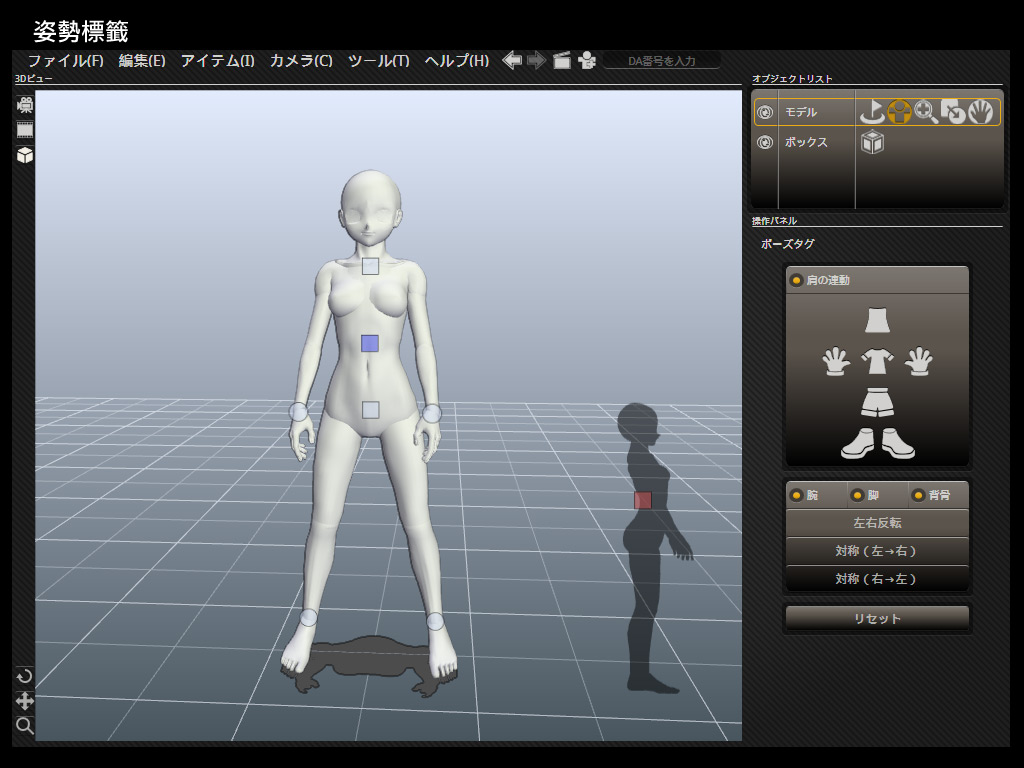This screenshot has height=768, width=1024.
Task: Open the カメラ(C) menu
Action: tap(301, 60)
